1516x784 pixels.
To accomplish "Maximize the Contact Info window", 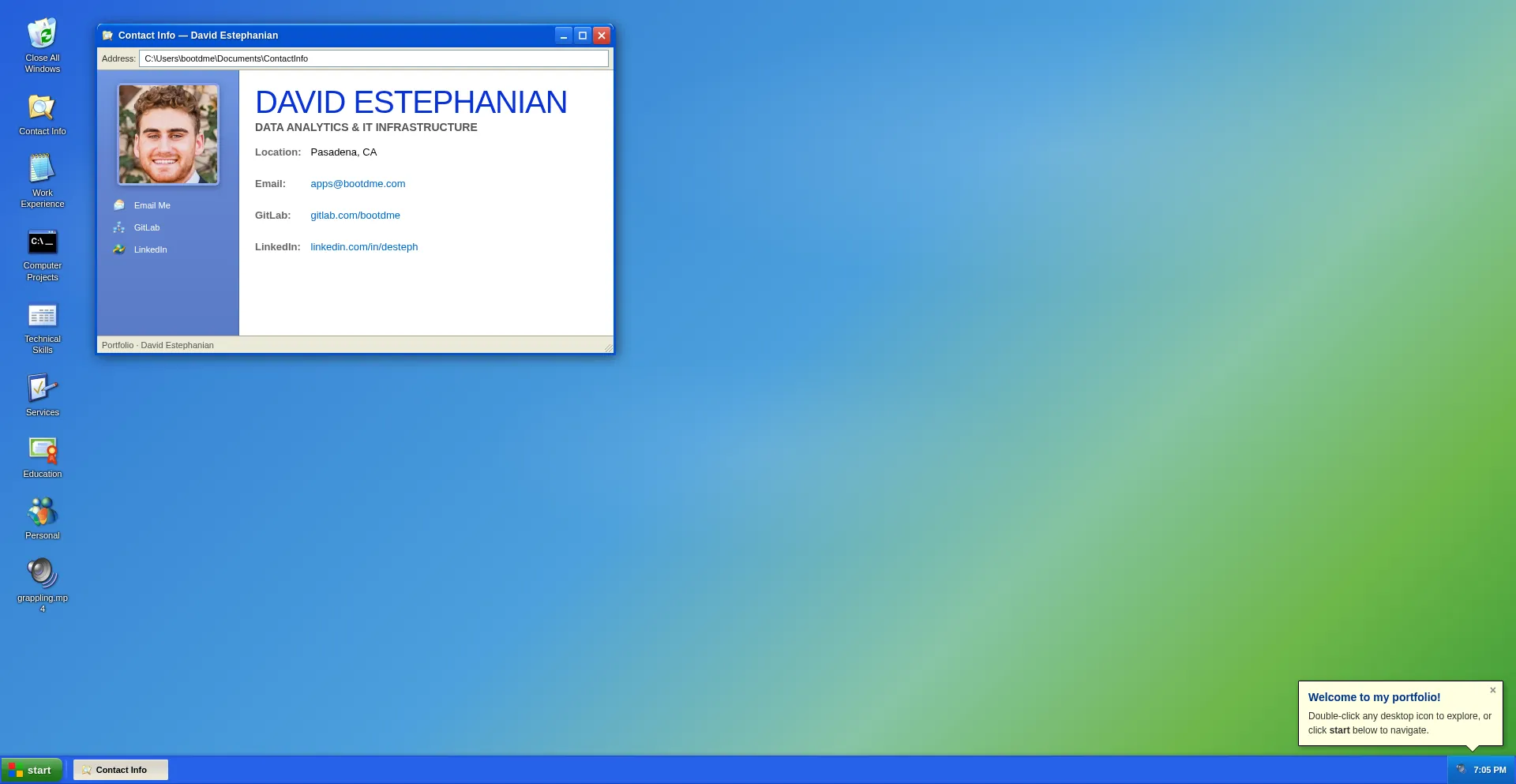I will coord(583,36).
